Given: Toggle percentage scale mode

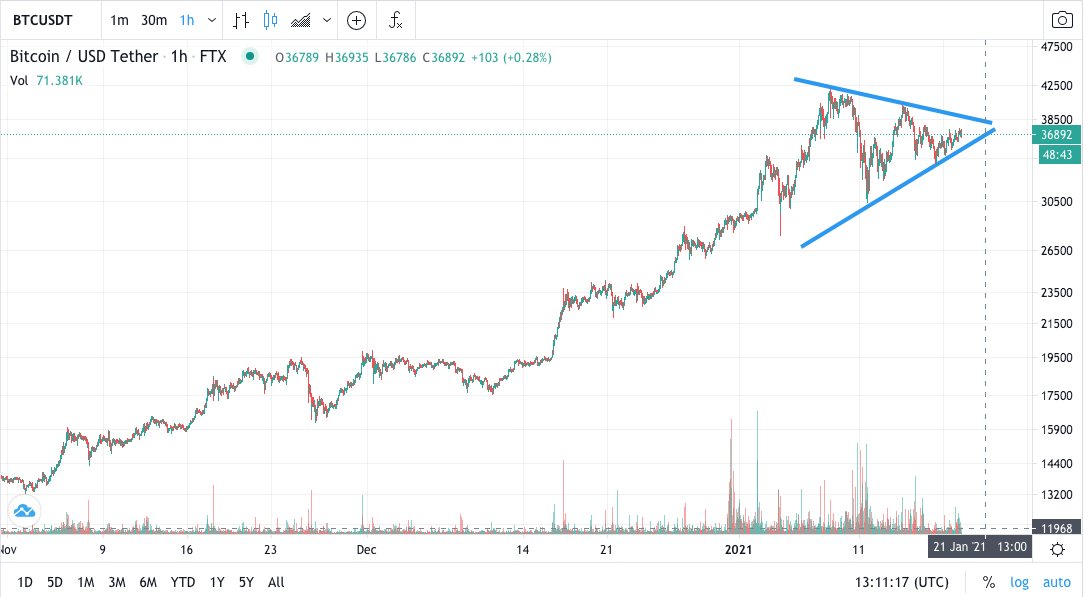Looking at the screenshot, I should (988, 582).
